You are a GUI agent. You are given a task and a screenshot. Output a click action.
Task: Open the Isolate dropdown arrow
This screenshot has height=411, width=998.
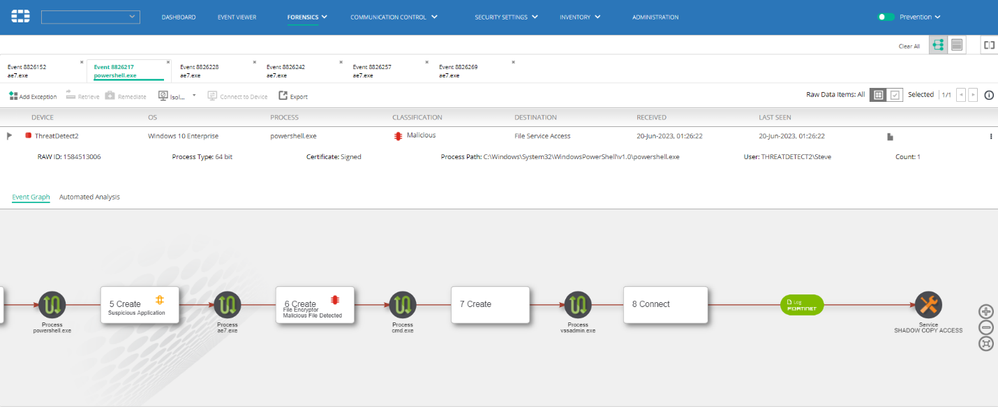click(194, 95)
